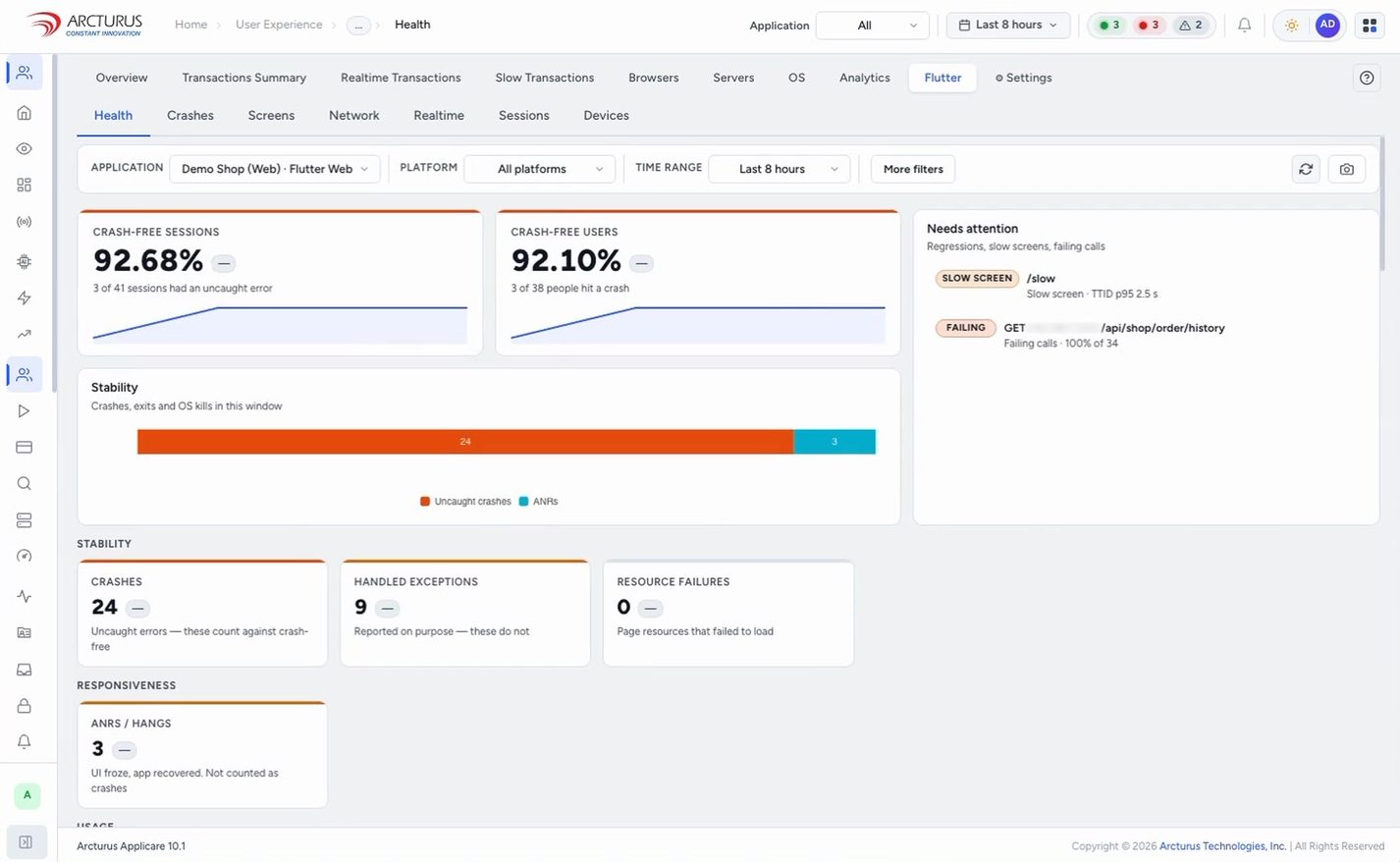
Task: Open the Slow Transactions tab
Action: tap(545, 78)
